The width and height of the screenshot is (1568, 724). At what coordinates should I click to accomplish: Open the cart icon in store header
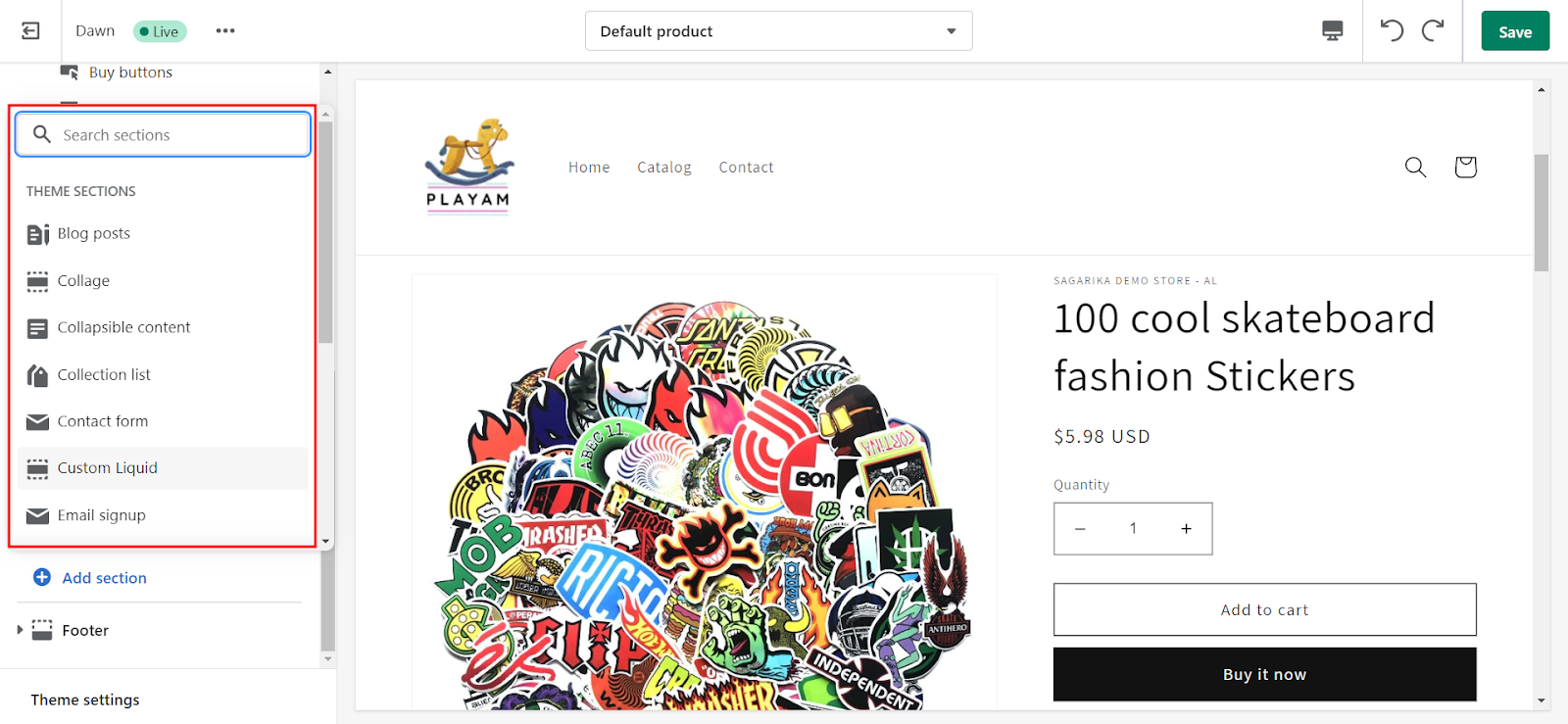(1464, 167)
